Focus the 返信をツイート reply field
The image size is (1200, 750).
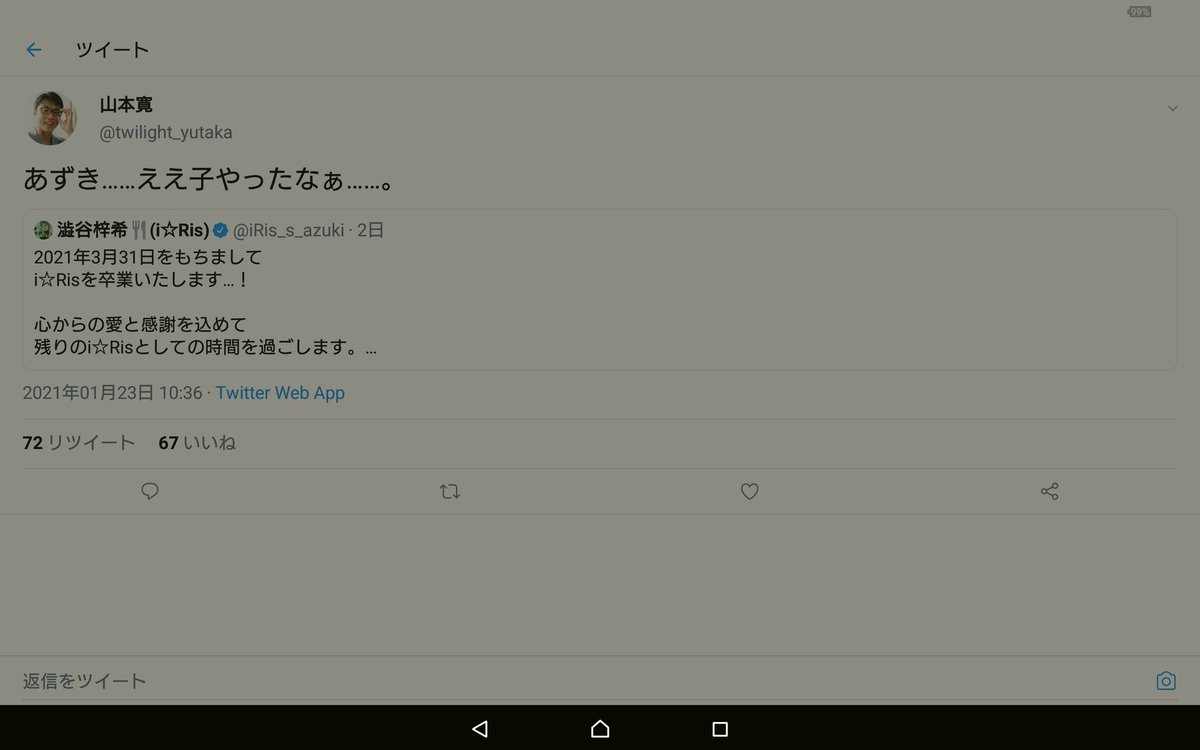point(585,681)
